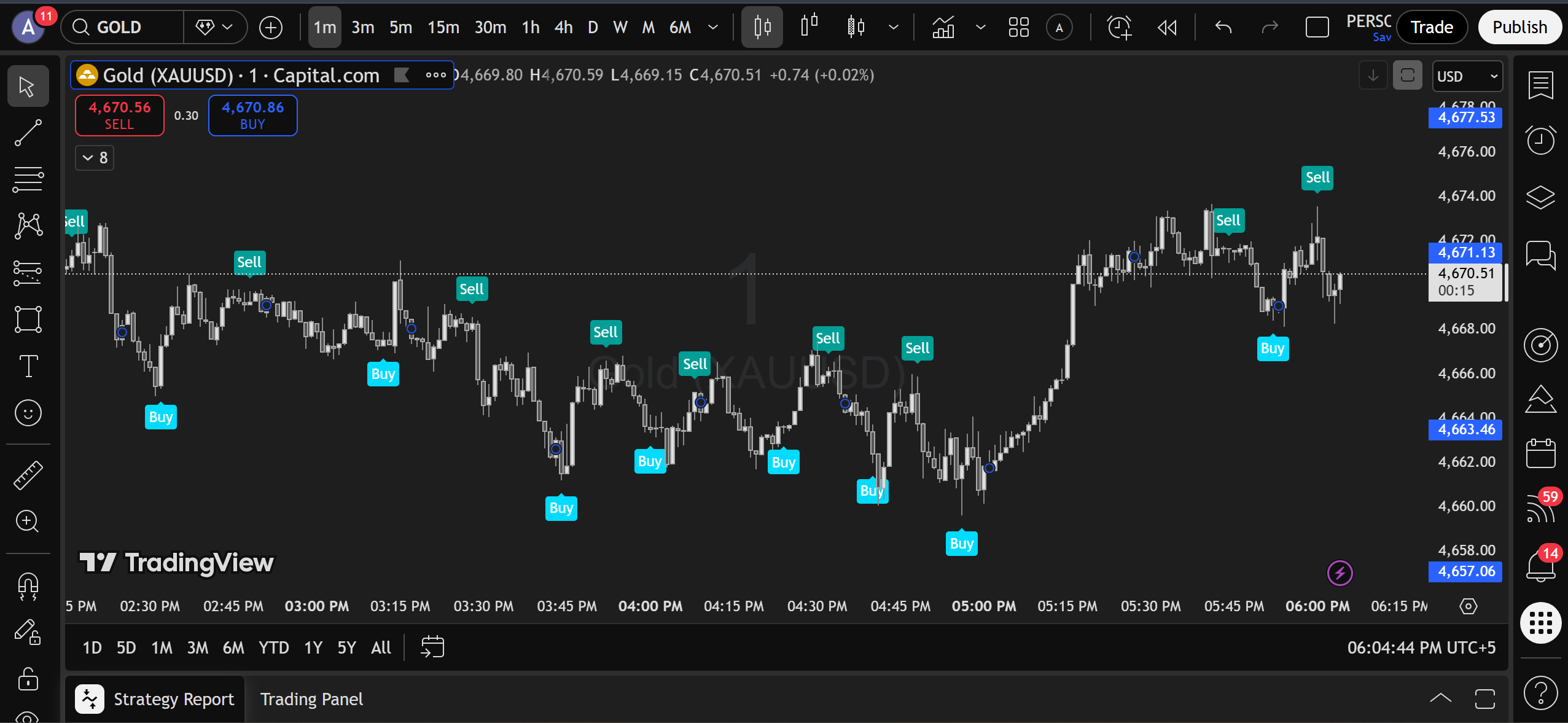Open the economic calendar icon
Viewport: 1568px width, 723px height.
pos(1540,453)
